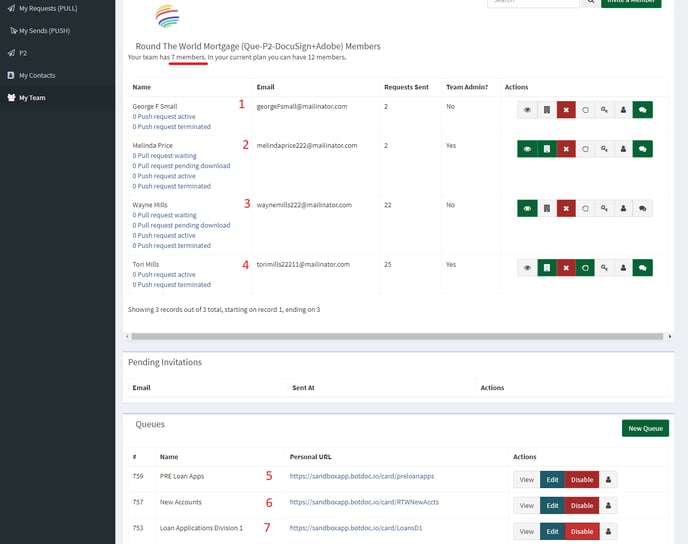Click the red X icon for Wayne Mills
The height and width of the screenshot is (544, 688).
click(x=566, y=208)
